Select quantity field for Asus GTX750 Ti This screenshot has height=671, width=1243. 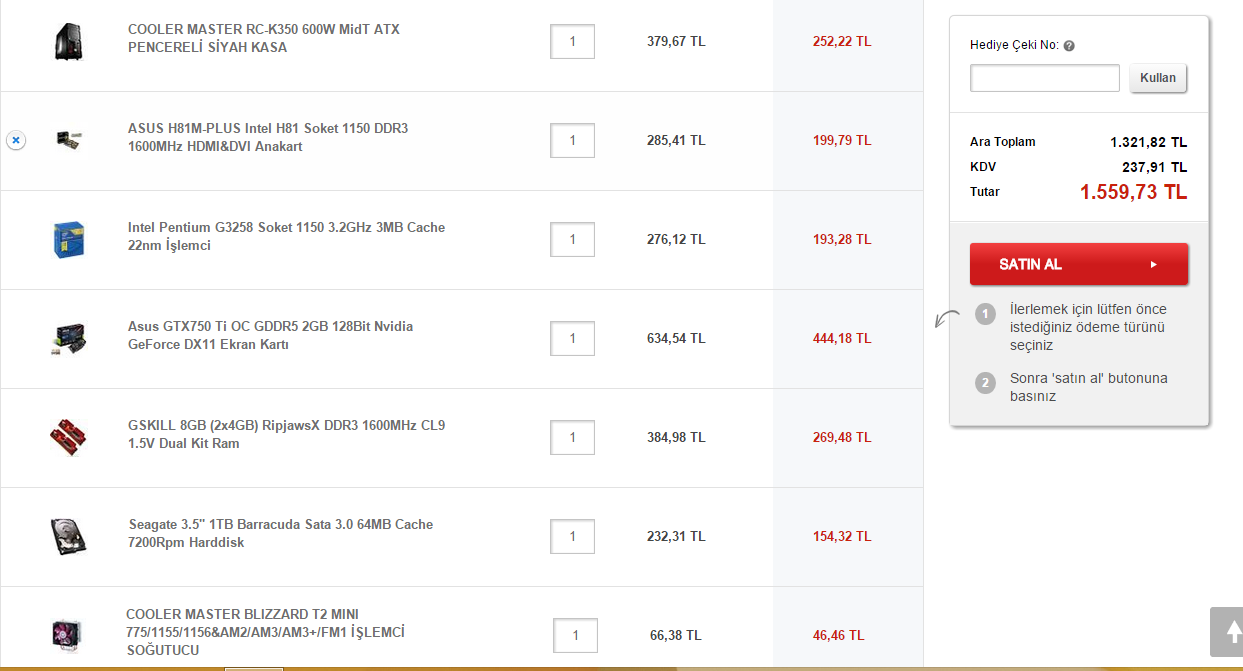coord(572,338)
